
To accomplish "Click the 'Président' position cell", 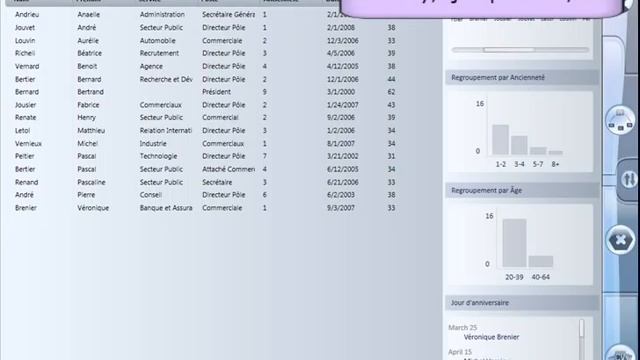I will [x=216, y=92].
